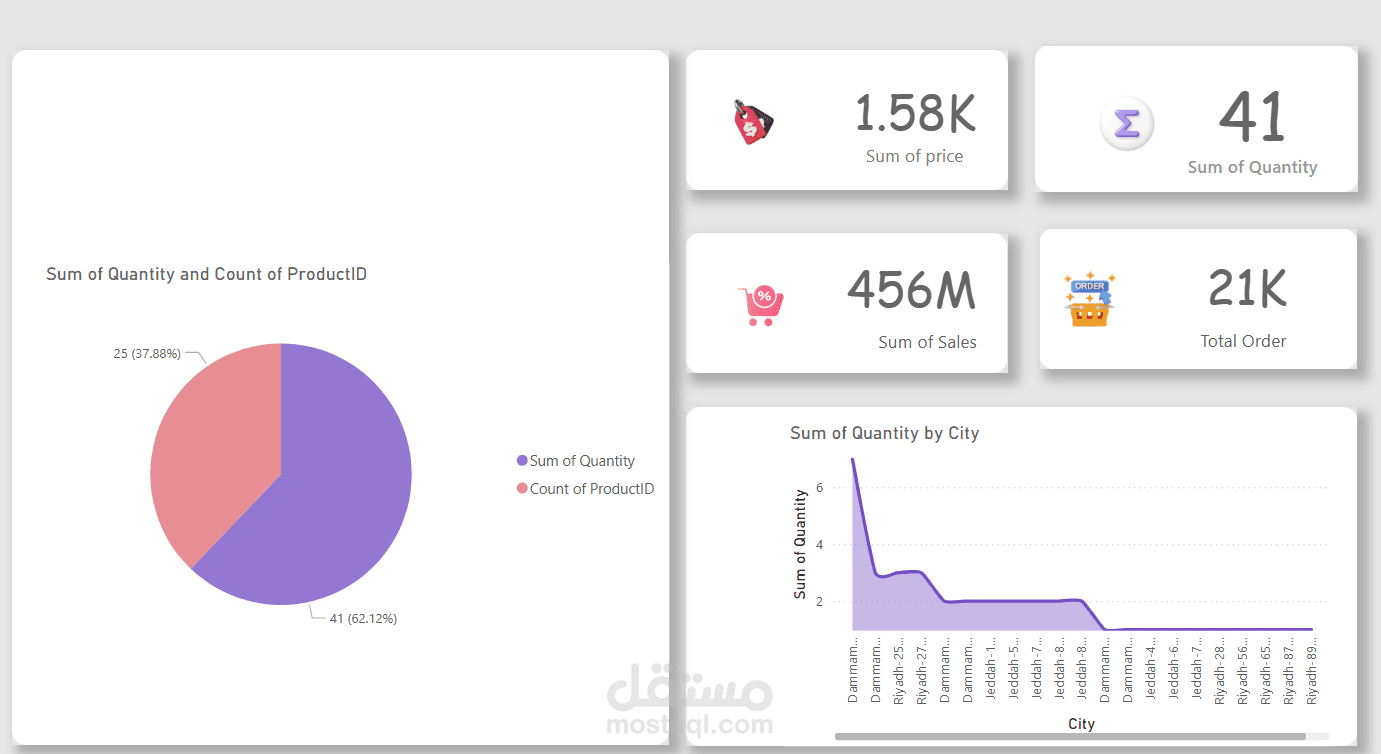Screen dimensions: 1381x754
Task: Click the Riyadh-25 x-axis label
Action: coord(899,673)
